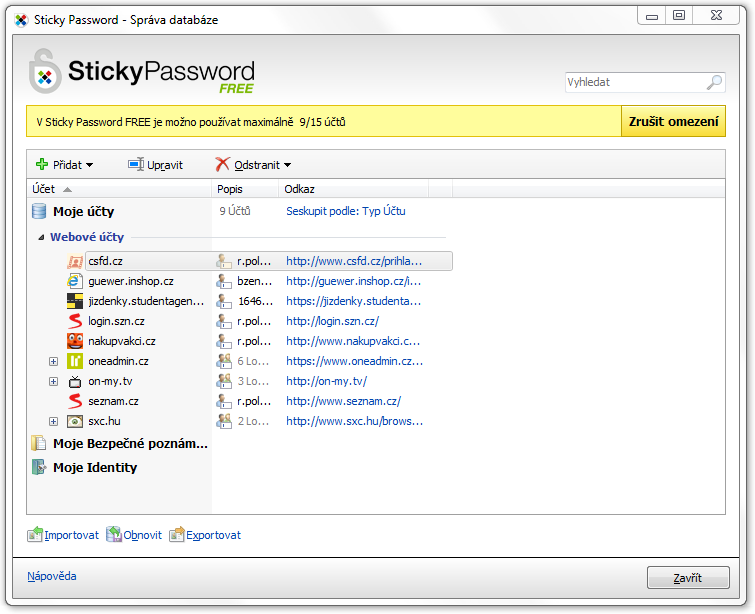Click the login.szn.cz red S icon

[x=75, y=321]
